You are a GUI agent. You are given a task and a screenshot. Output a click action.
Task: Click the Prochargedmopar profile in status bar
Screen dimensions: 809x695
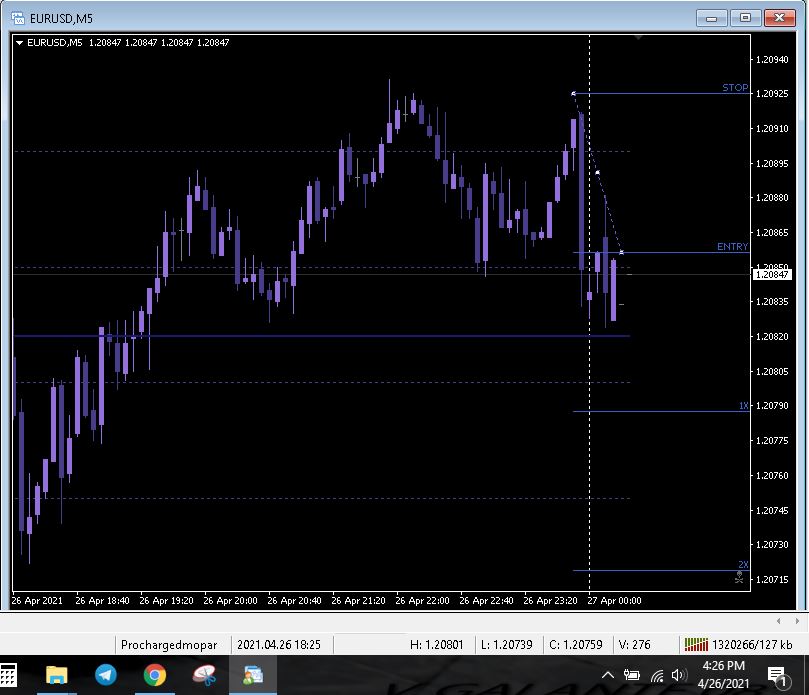click(x=169, y=645)
